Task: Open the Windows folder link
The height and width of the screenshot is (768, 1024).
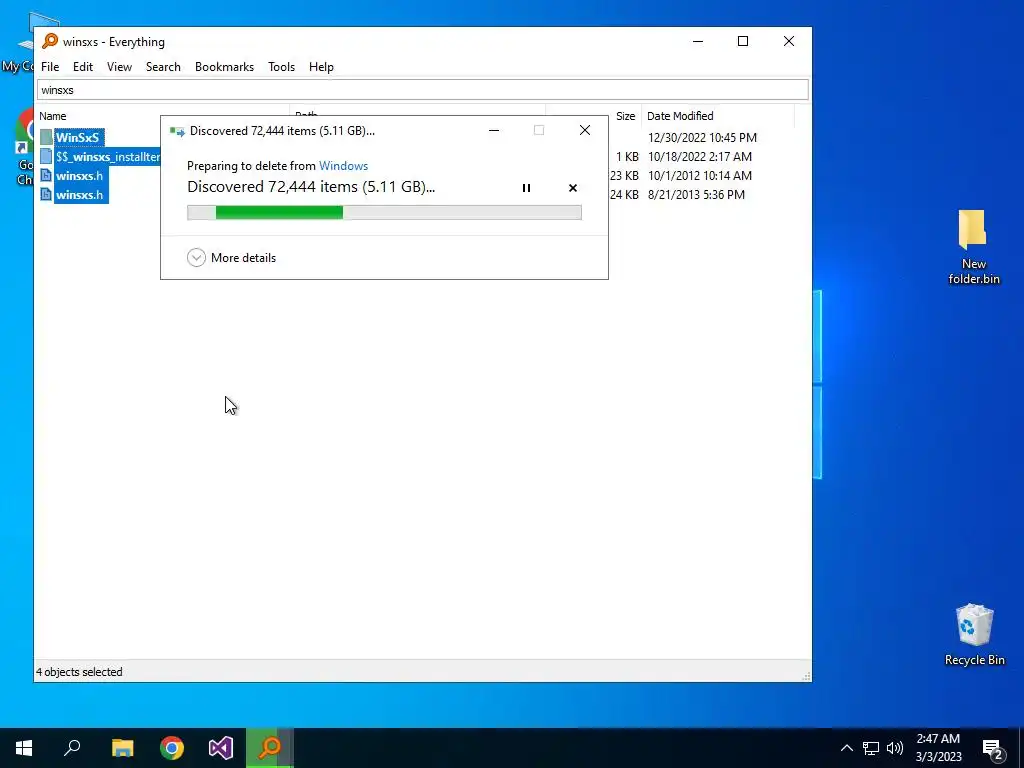Action: click(x=344, y=166)
